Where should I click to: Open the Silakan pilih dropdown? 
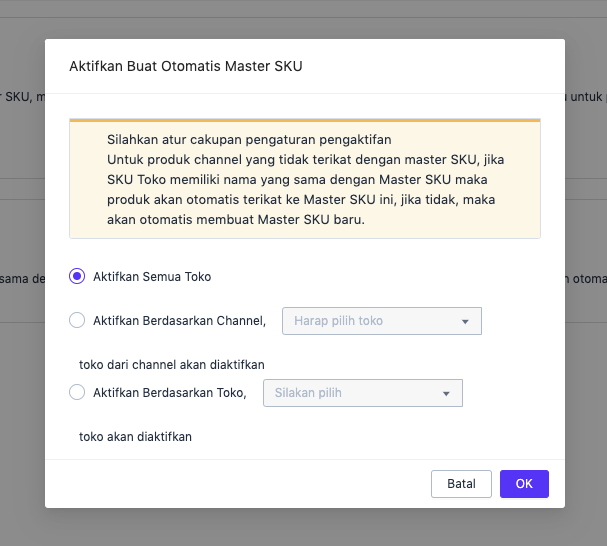363,393
